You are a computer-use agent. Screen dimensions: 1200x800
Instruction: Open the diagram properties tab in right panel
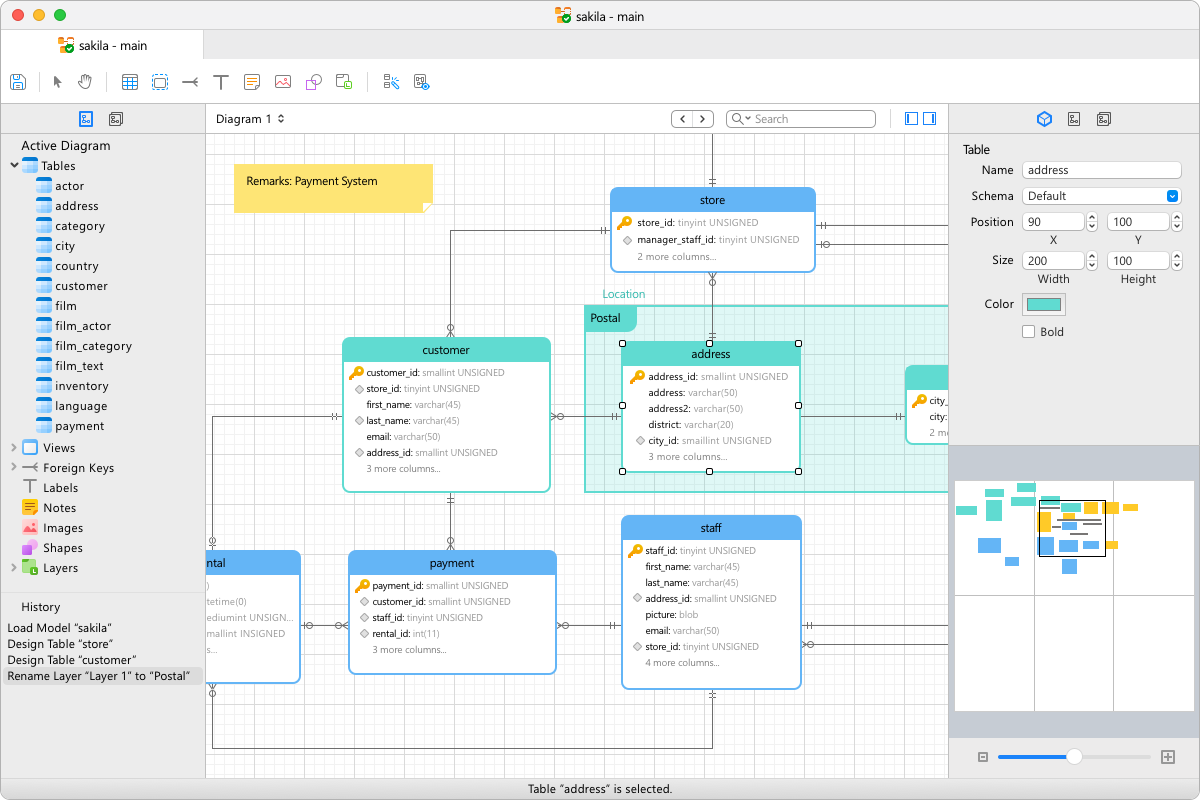1074,119
